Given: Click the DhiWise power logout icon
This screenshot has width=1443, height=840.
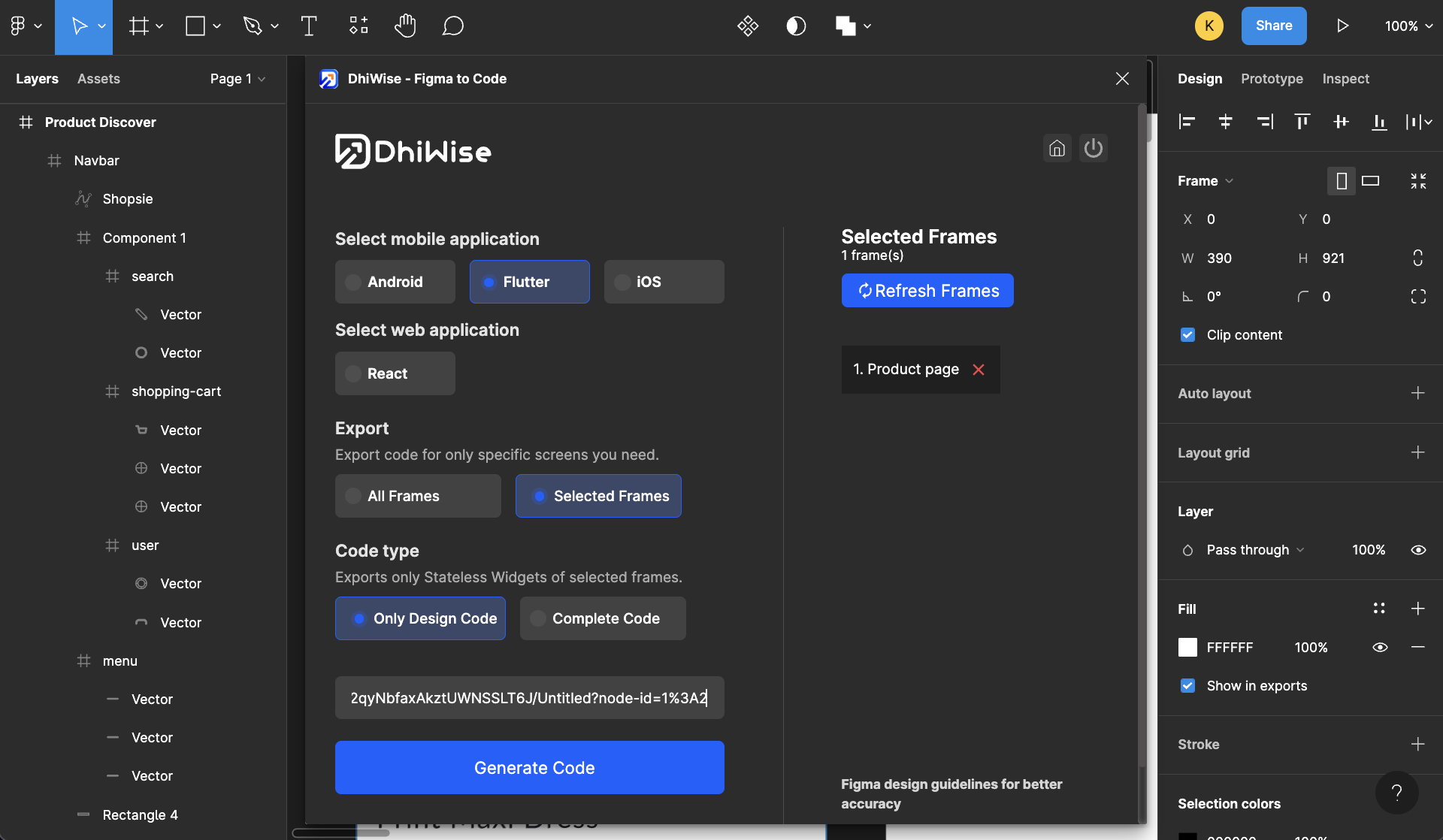Looking at the screenshot, I should (x=1094, y=148).
